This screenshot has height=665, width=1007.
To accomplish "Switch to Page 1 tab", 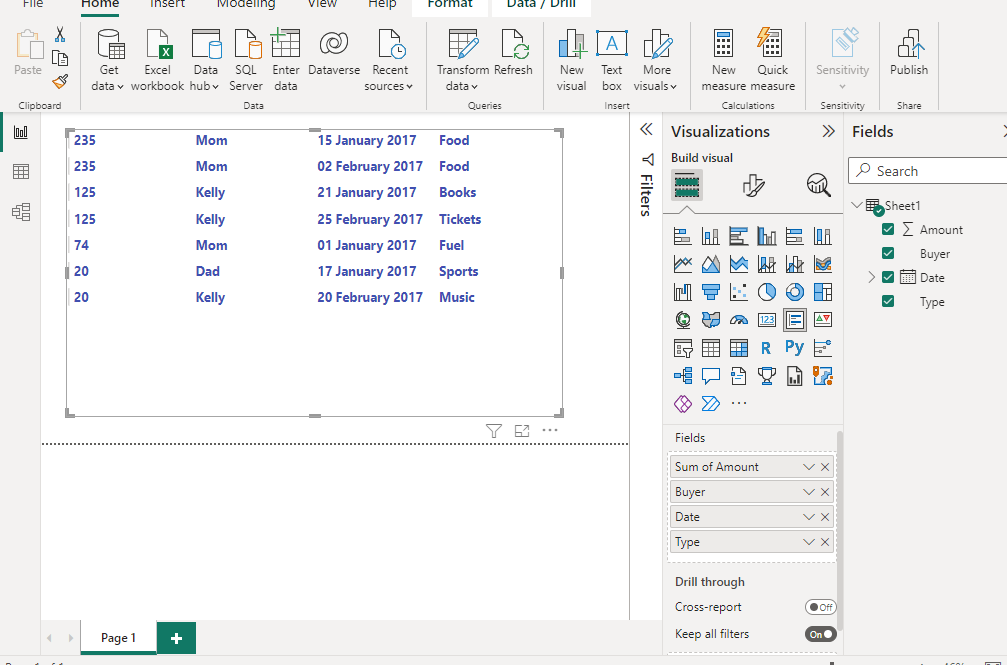I will (x=118, y=637).
